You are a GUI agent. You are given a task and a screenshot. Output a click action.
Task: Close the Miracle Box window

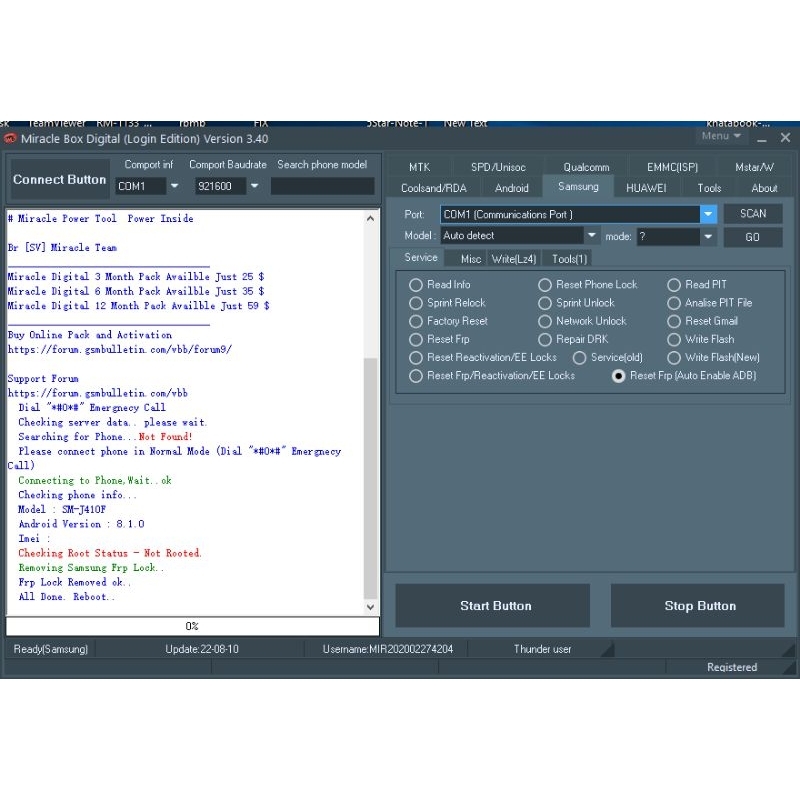(785, 137)
